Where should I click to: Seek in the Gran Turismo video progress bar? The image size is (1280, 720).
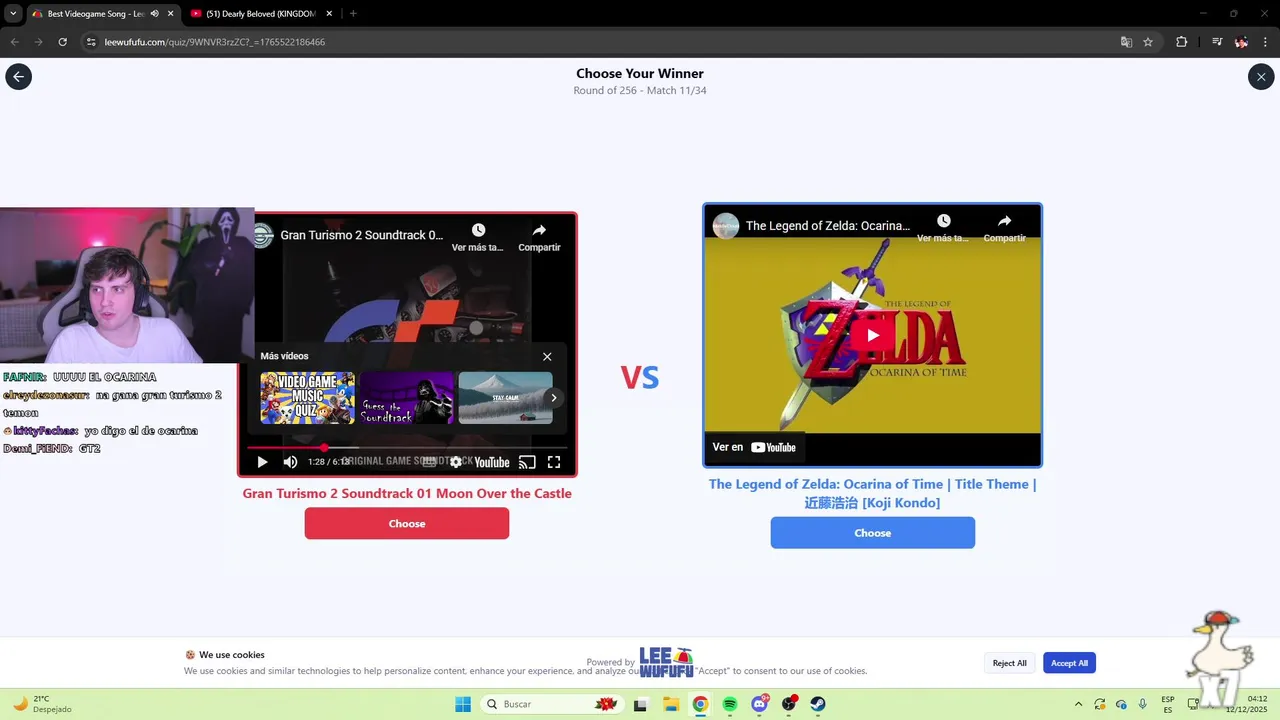point(407,447)
